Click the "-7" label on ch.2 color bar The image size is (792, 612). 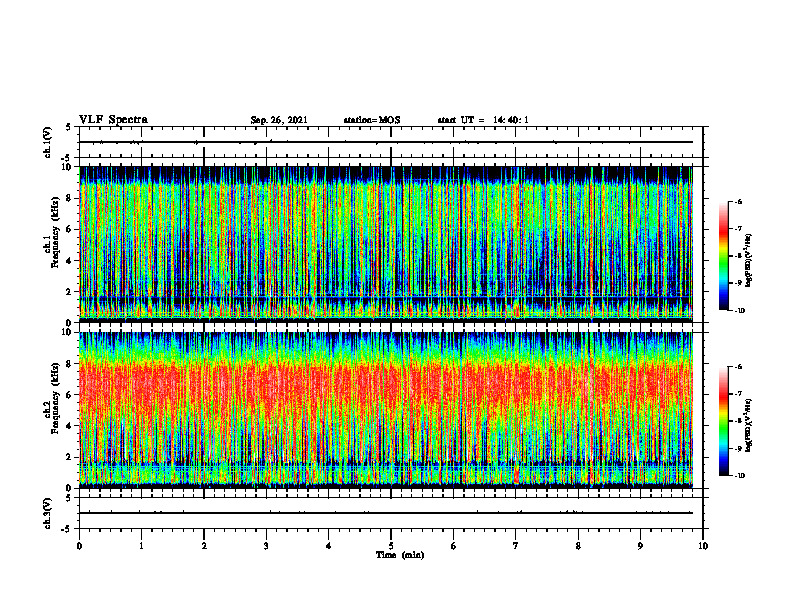[738, 394]
